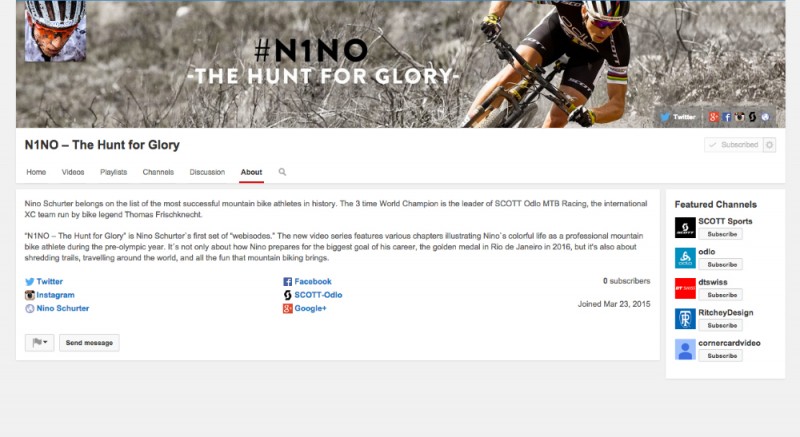Open the Instagram camera icon on banner
800x437 pixels.
click(739, 117)
